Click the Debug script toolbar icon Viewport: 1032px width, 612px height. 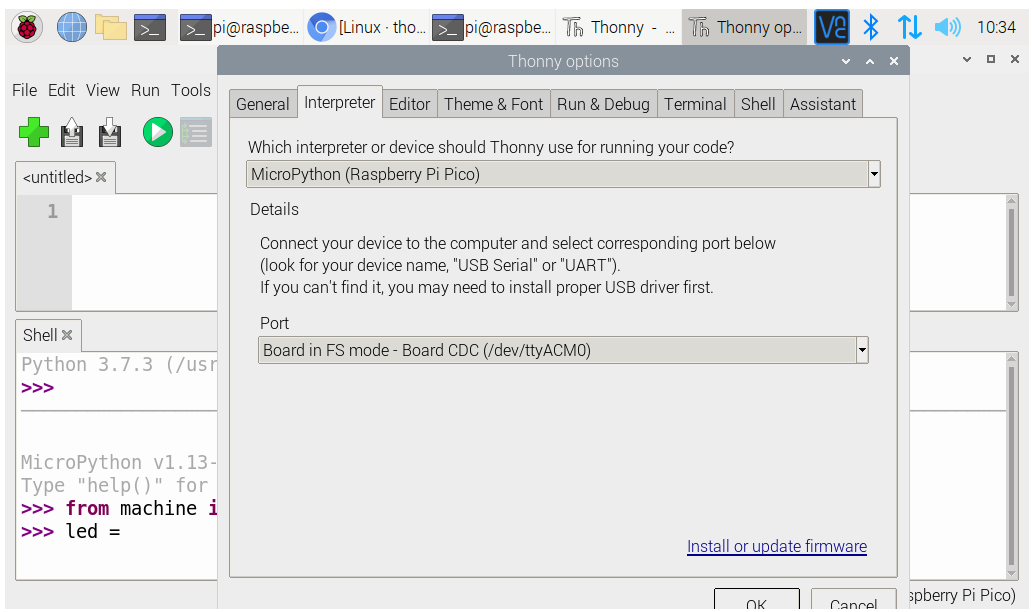195,132
